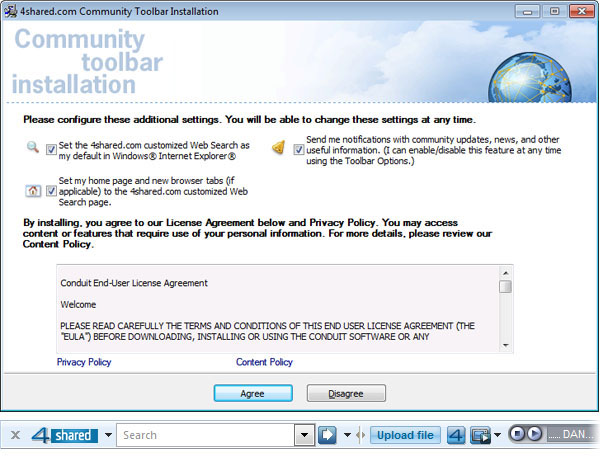Close the toolbar with the X icon
600x459 pixels.
click(15, 435)
